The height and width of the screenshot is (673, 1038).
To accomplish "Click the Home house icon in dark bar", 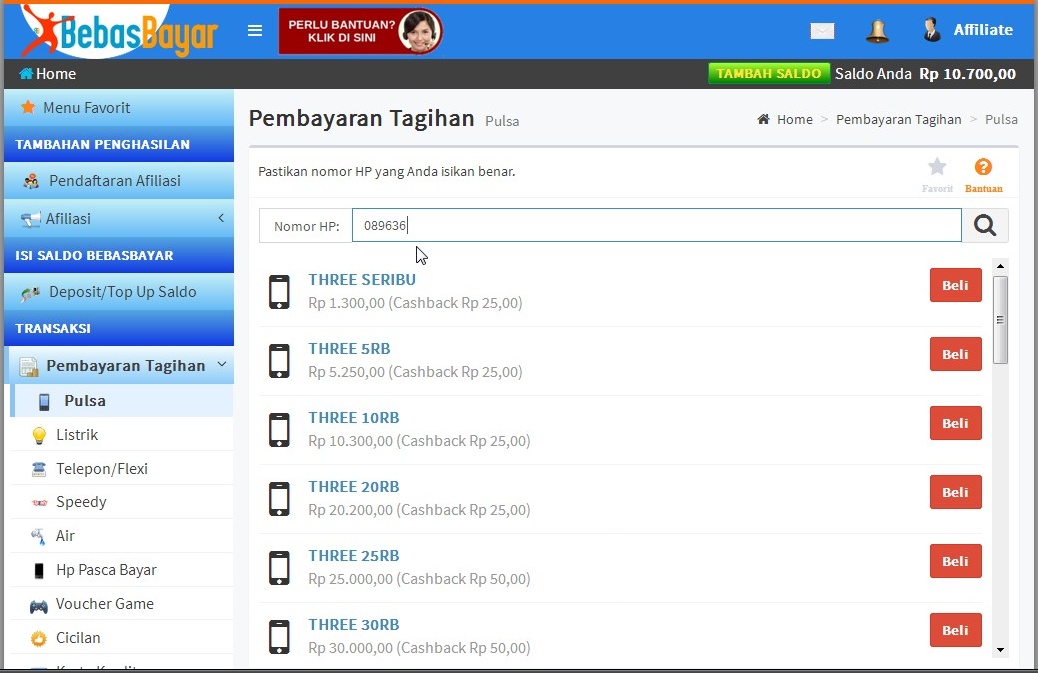I will pyautogui.click(x=26, y=73).
